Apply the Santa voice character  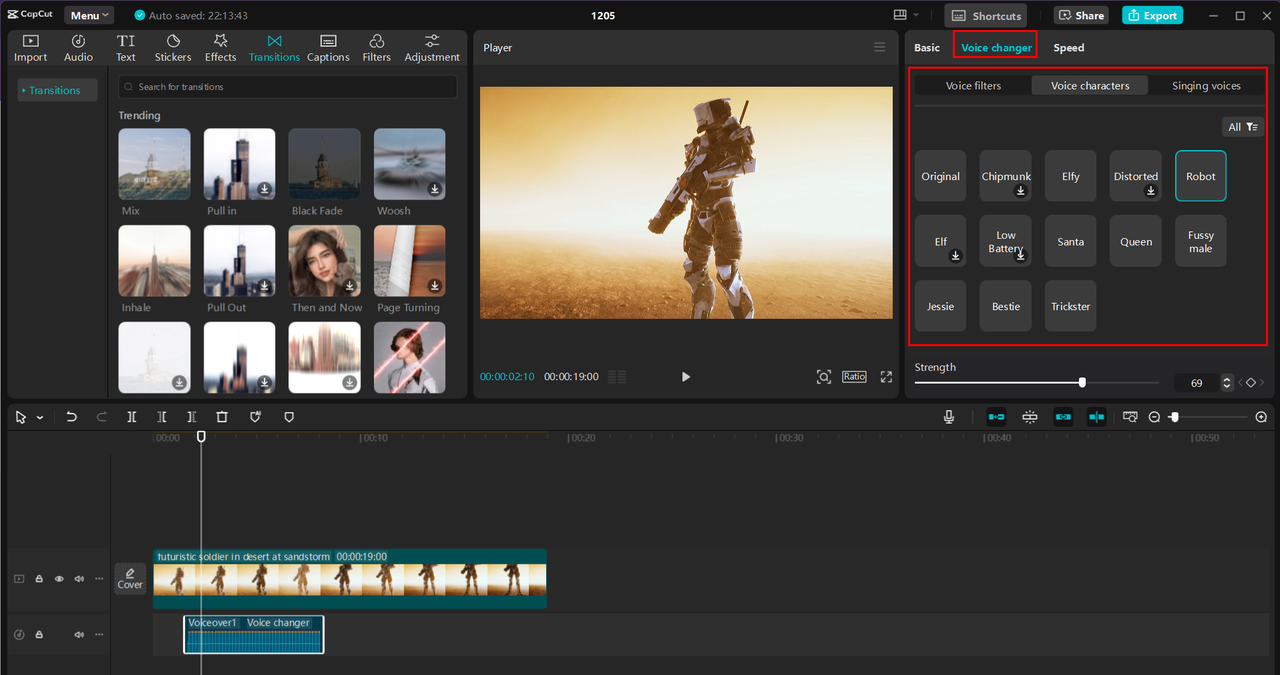point(1071,241)
